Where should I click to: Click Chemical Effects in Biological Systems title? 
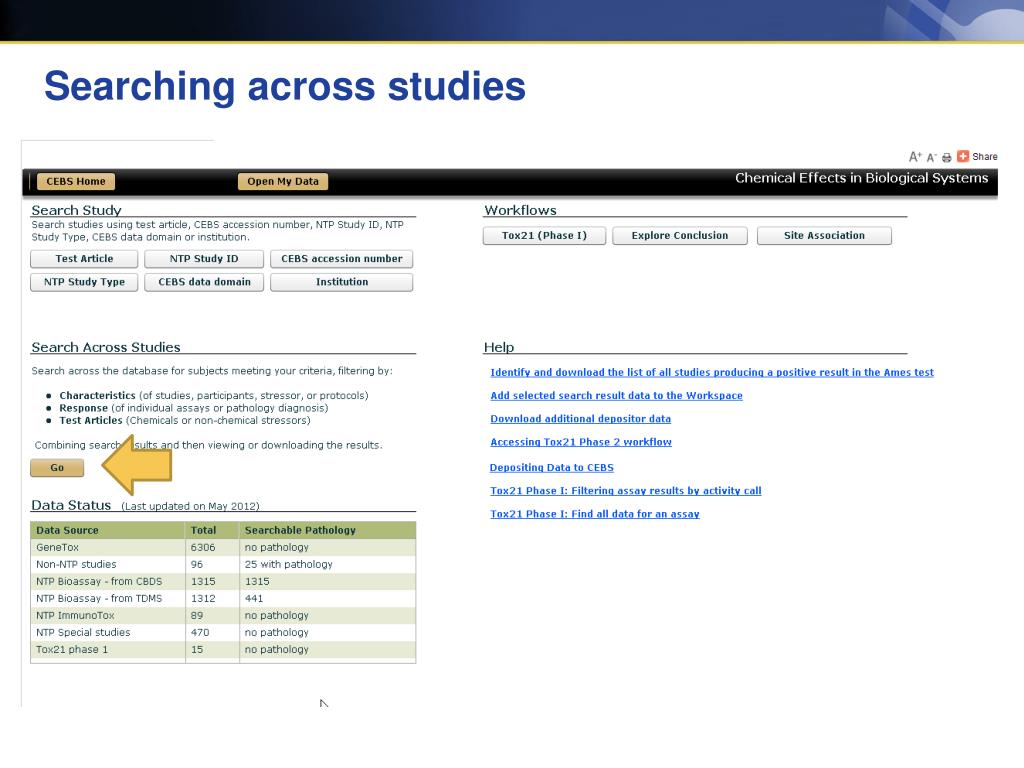pos(861,178)
